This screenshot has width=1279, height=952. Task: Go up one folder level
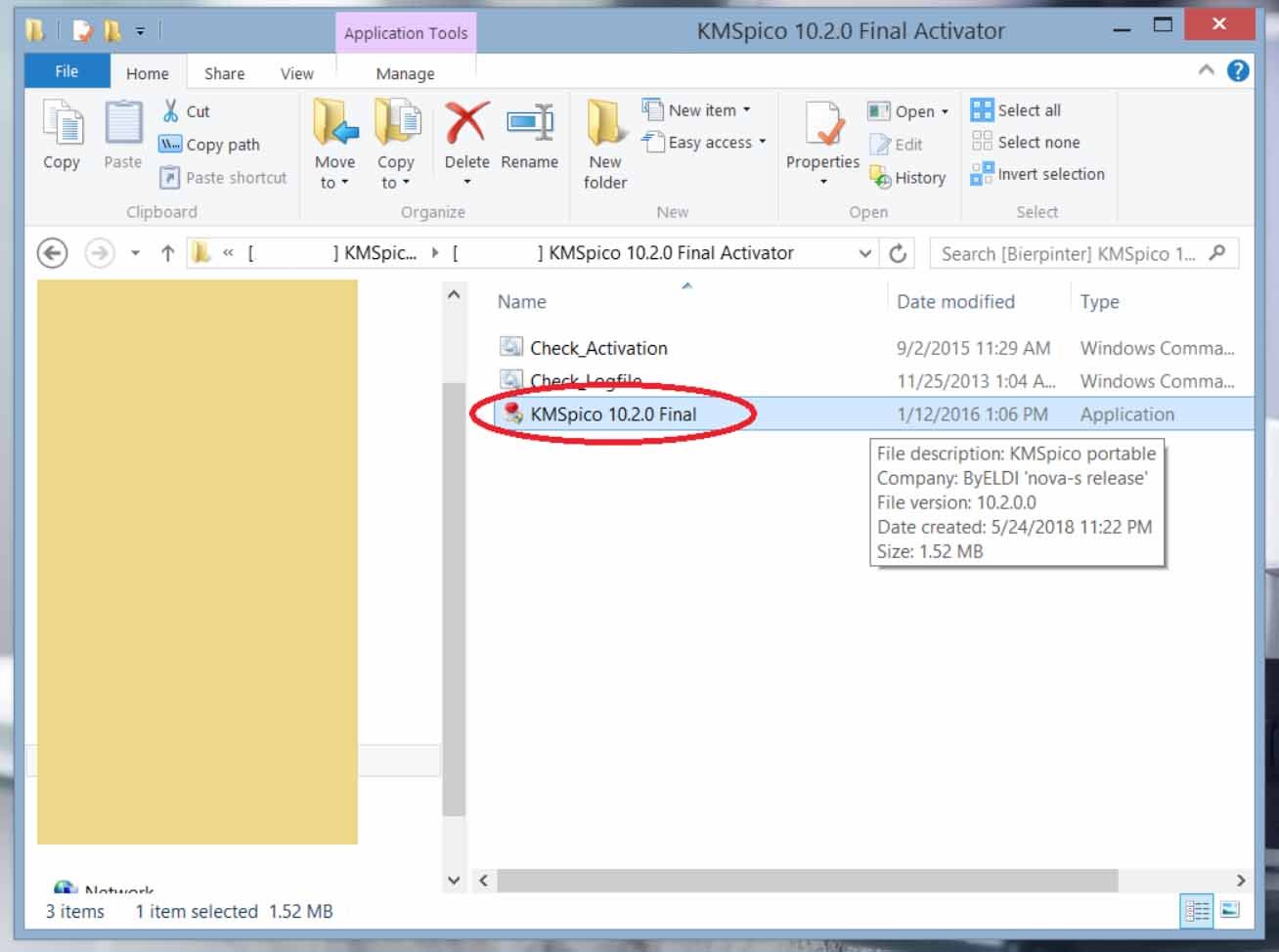pyautogui.click(x=167, y=253)
